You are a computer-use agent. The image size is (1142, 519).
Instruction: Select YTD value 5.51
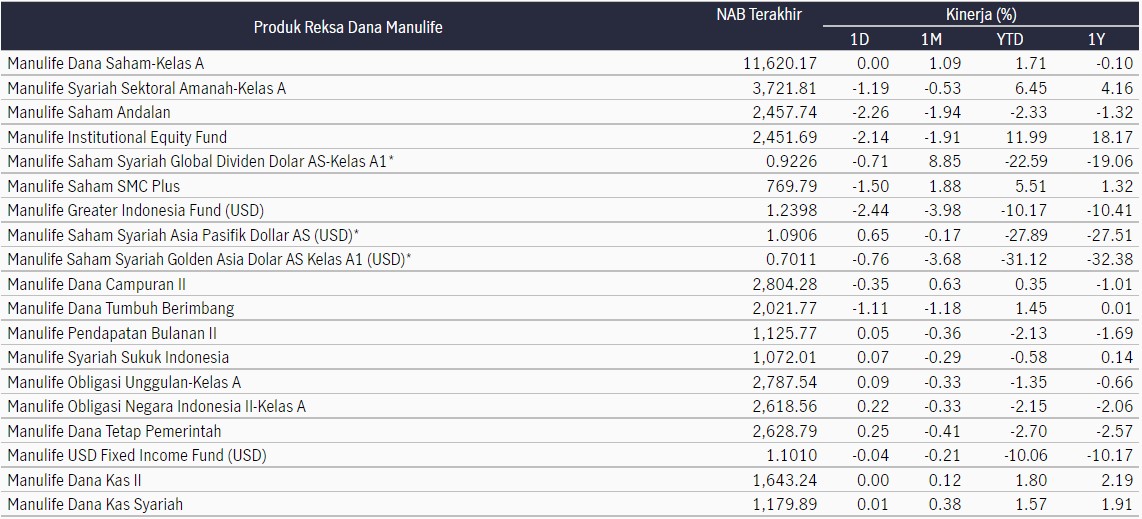coord(1033,186)
